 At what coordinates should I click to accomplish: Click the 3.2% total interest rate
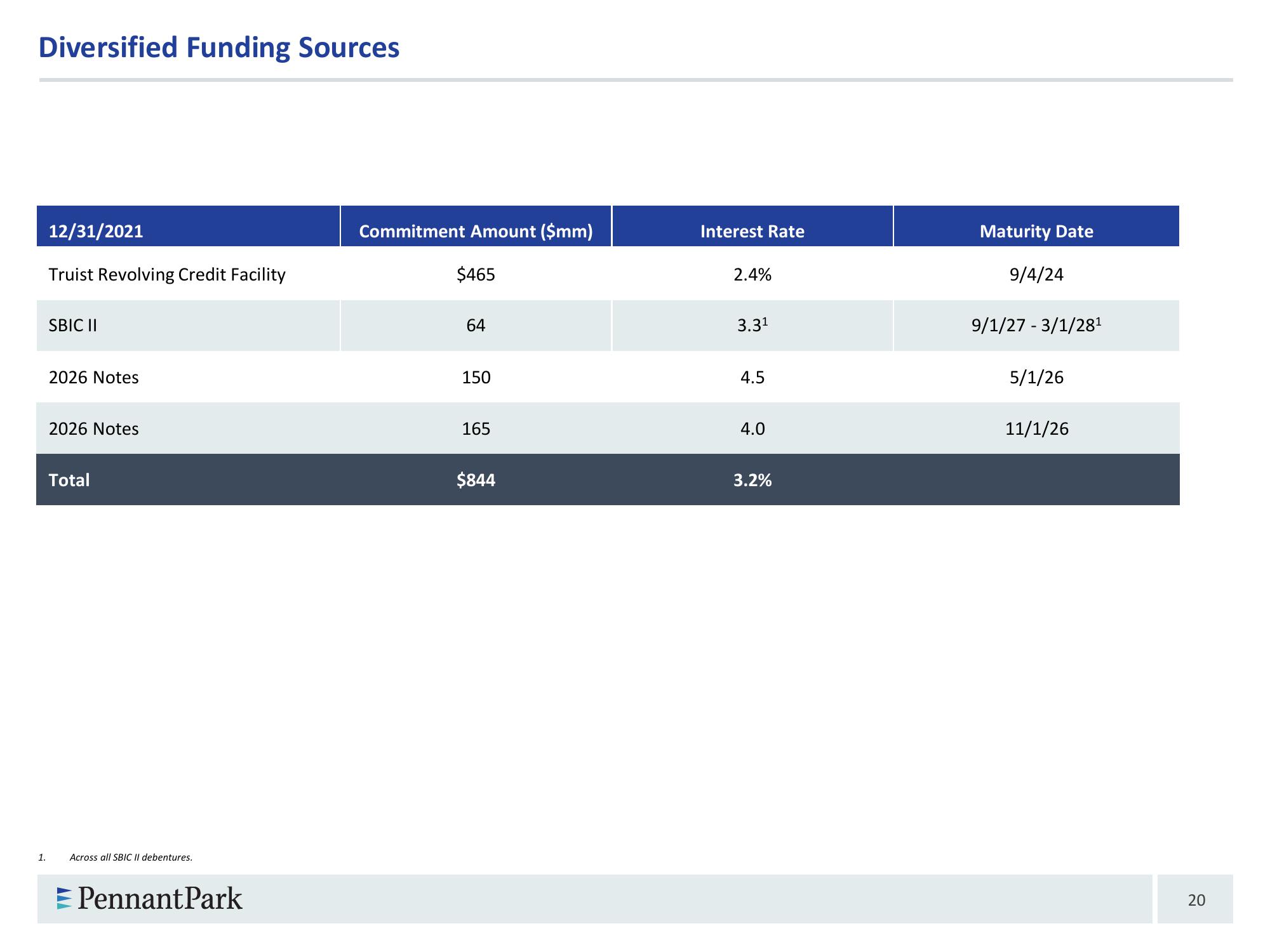pyautogui.click(x=752, y=480)
